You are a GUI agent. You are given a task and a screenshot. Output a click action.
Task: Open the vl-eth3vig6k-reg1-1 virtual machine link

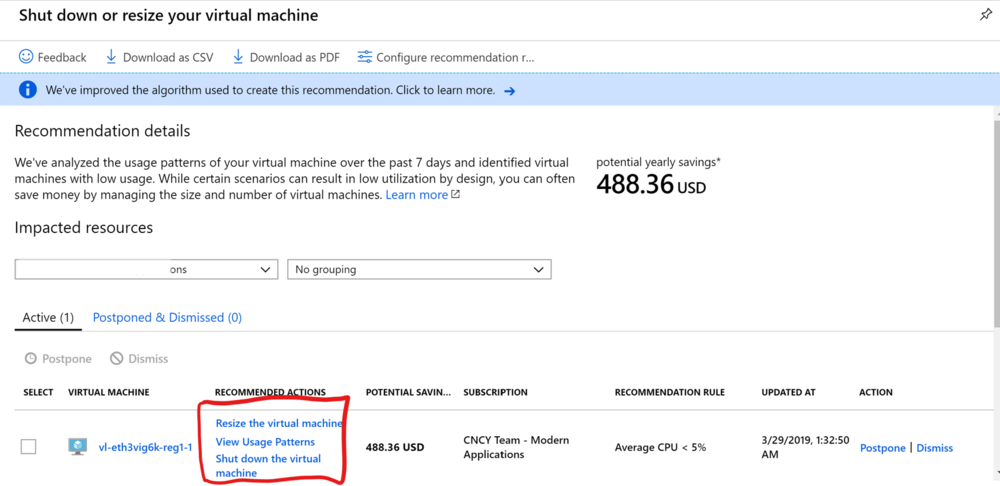tap(145, 447)
